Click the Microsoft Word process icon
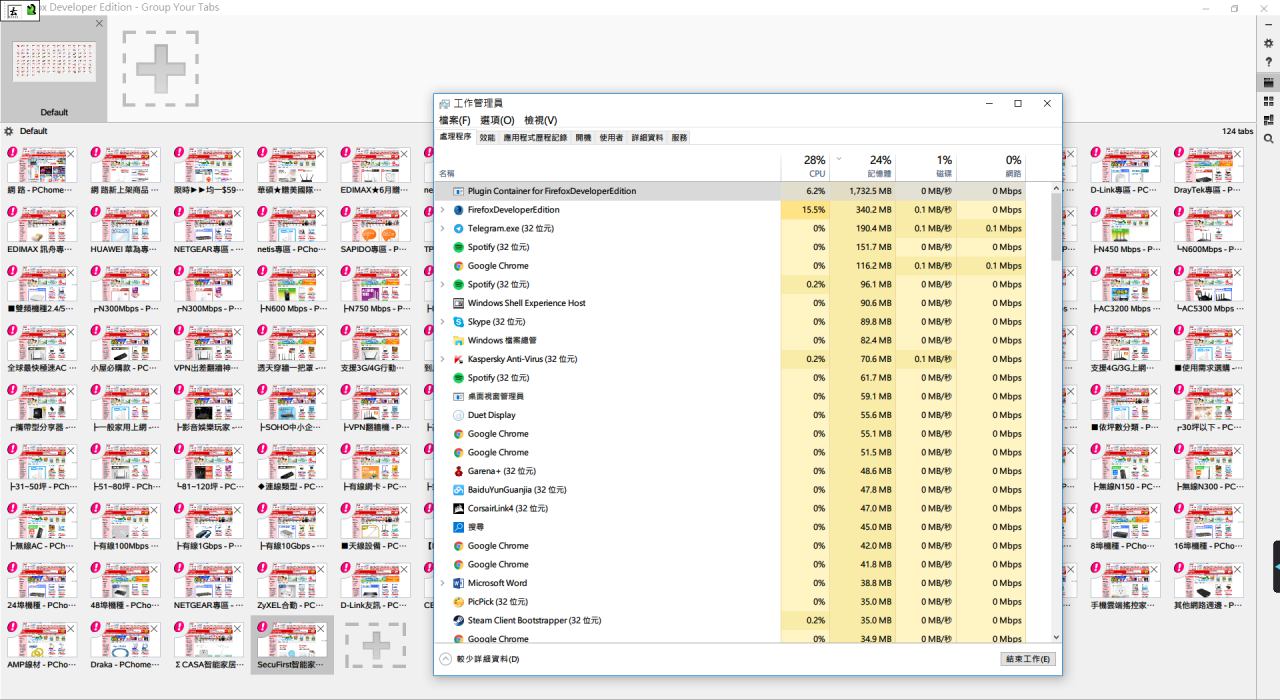Image resolution: width=1280 pixels, height=700 pixels. pos(459,583)
